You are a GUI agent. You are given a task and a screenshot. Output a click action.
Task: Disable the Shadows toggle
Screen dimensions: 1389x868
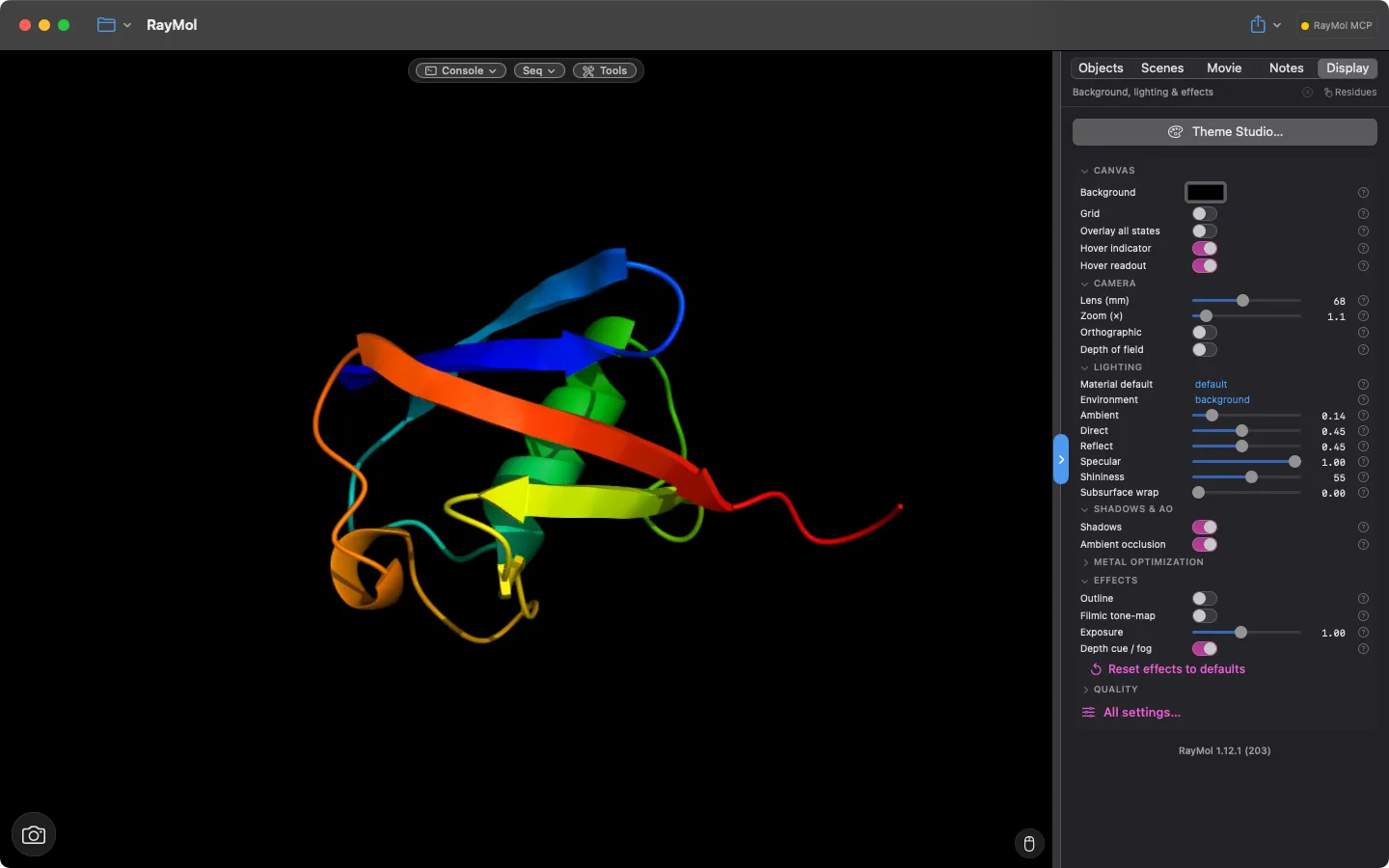tap(1205, 528)
